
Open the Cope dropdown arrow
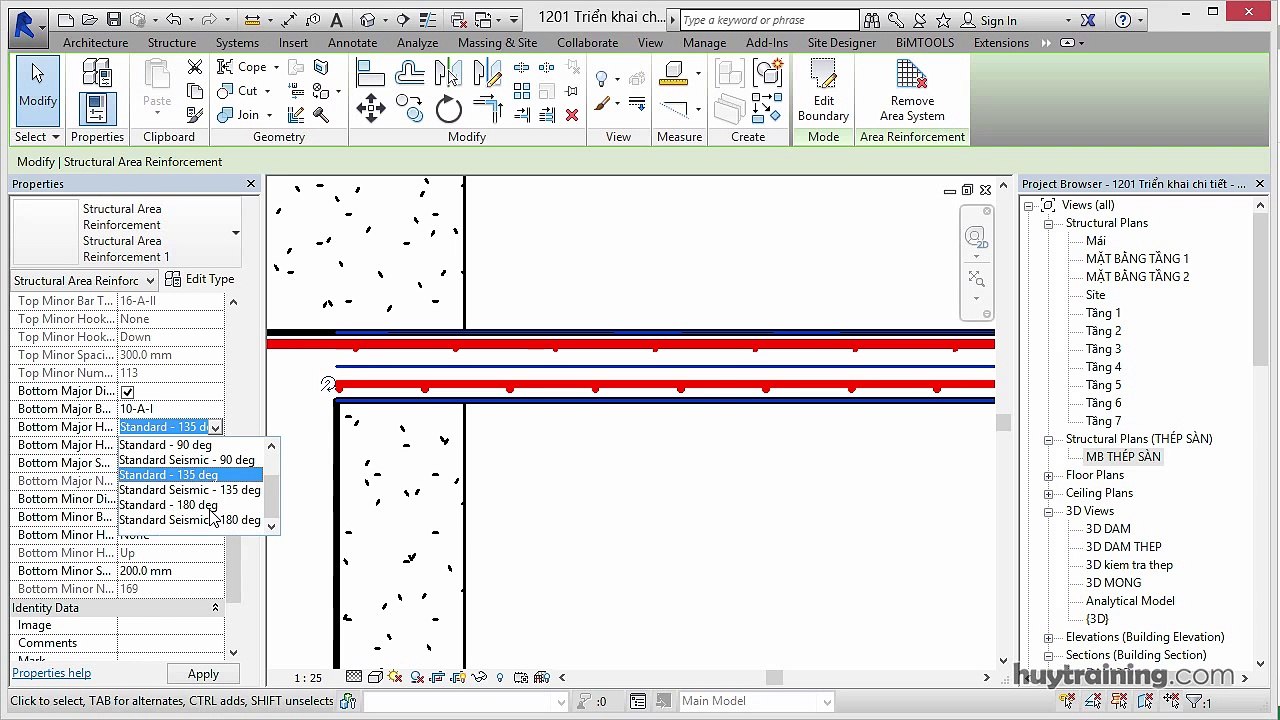(x=275, y=67)
